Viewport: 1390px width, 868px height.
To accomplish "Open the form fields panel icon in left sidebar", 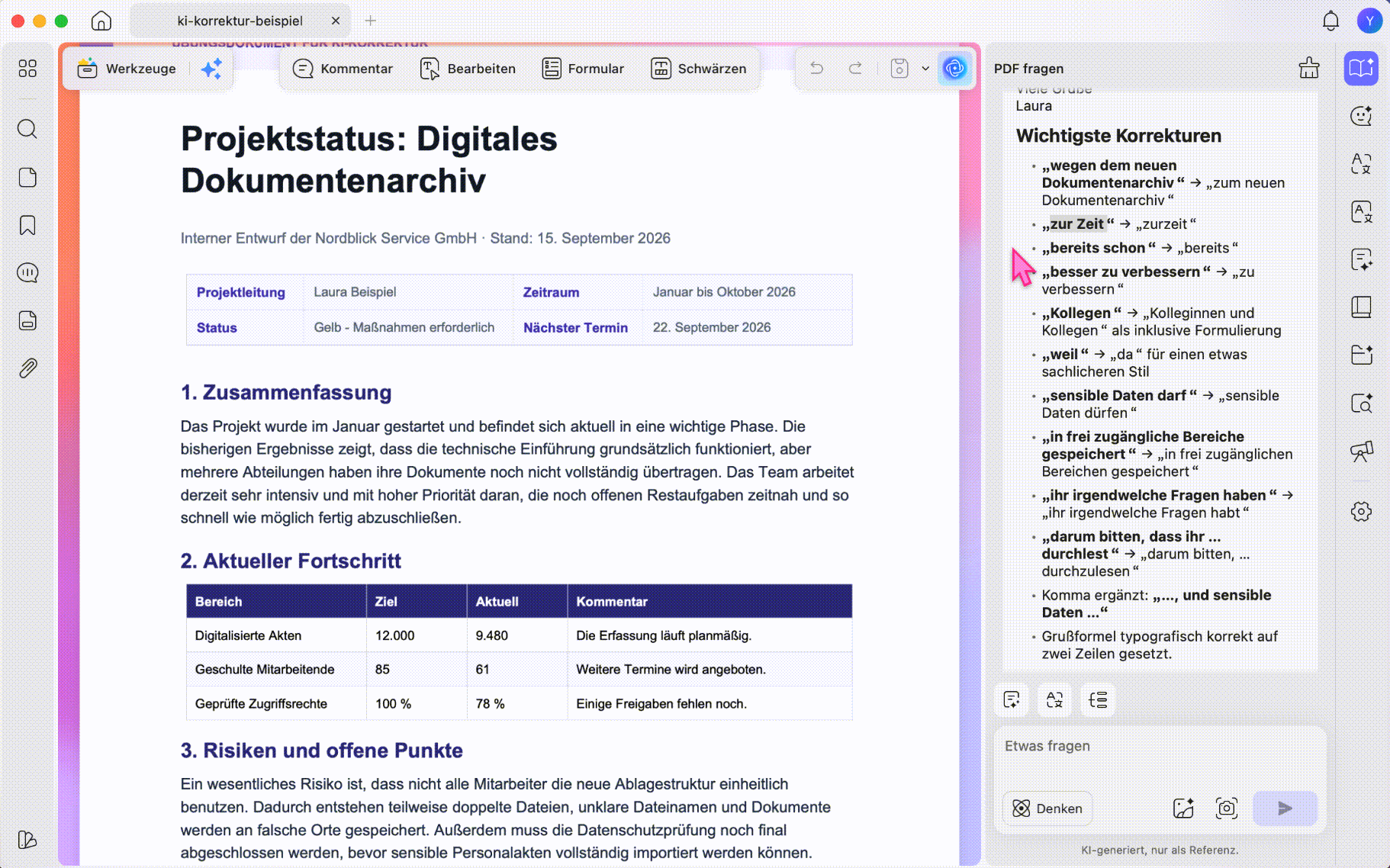I will (27, 320).
